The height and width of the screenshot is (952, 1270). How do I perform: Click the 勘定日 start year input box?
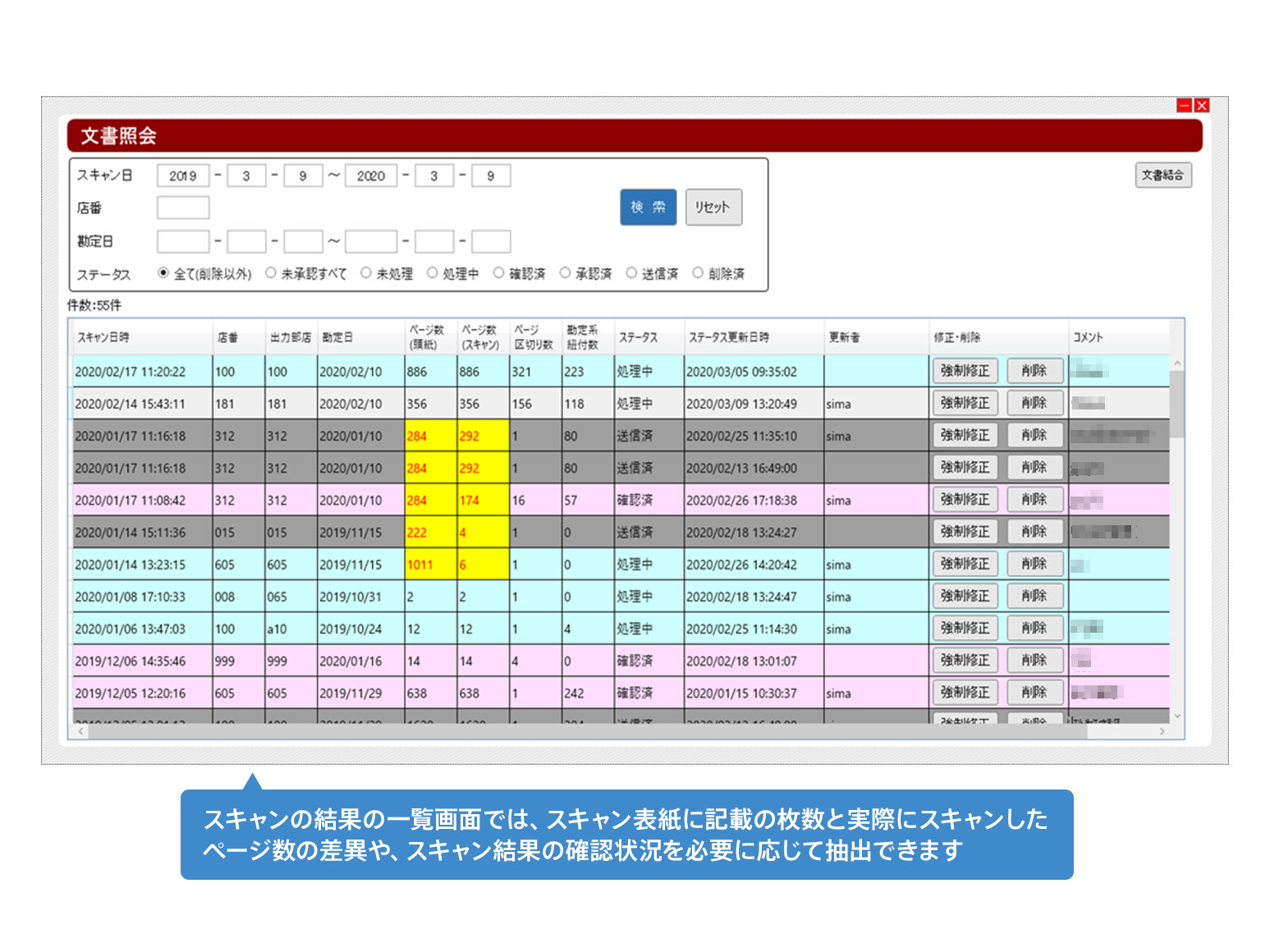tap(183, 241)
